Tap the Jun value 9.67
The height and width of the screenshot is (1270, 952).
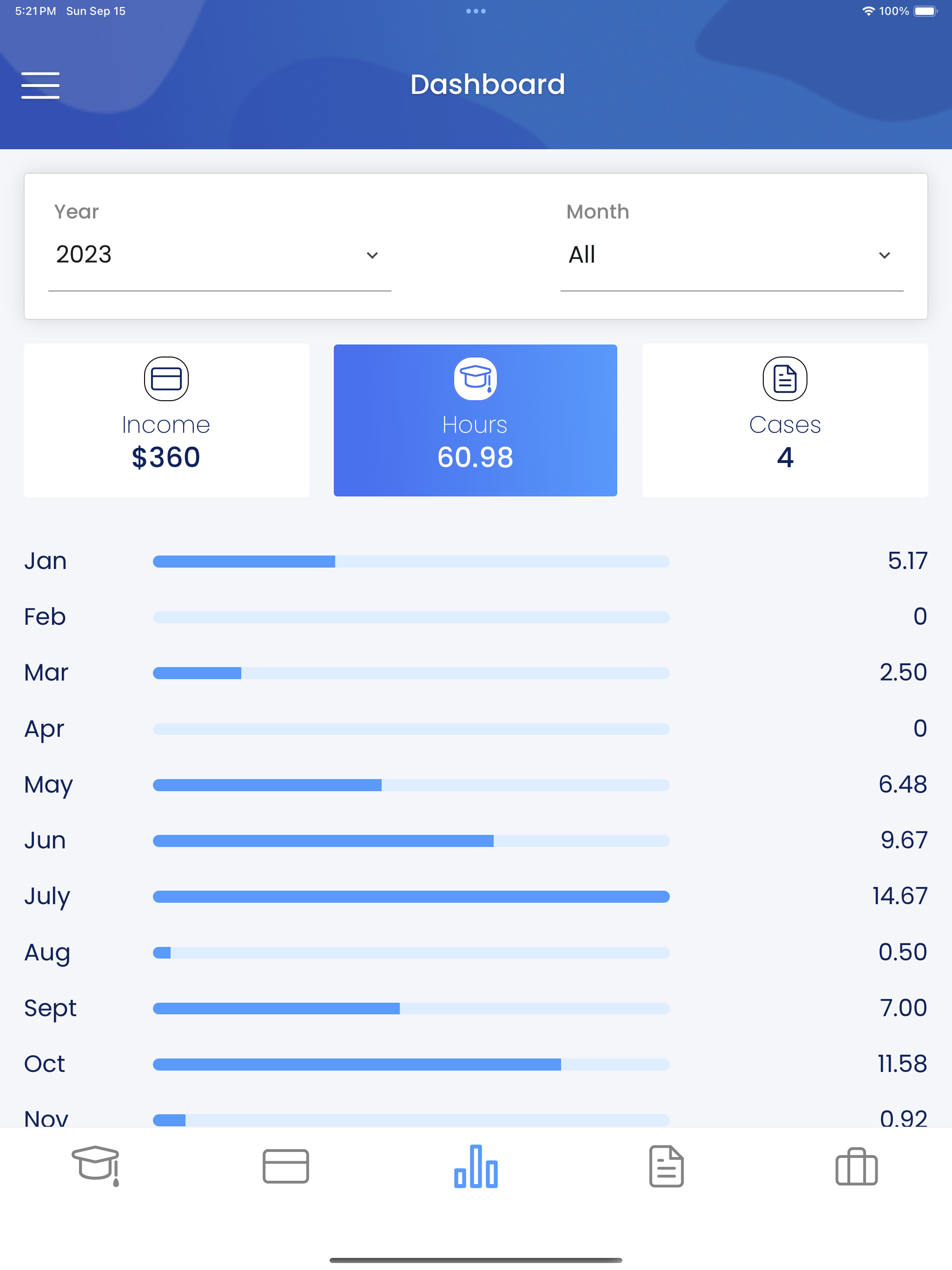904,840
